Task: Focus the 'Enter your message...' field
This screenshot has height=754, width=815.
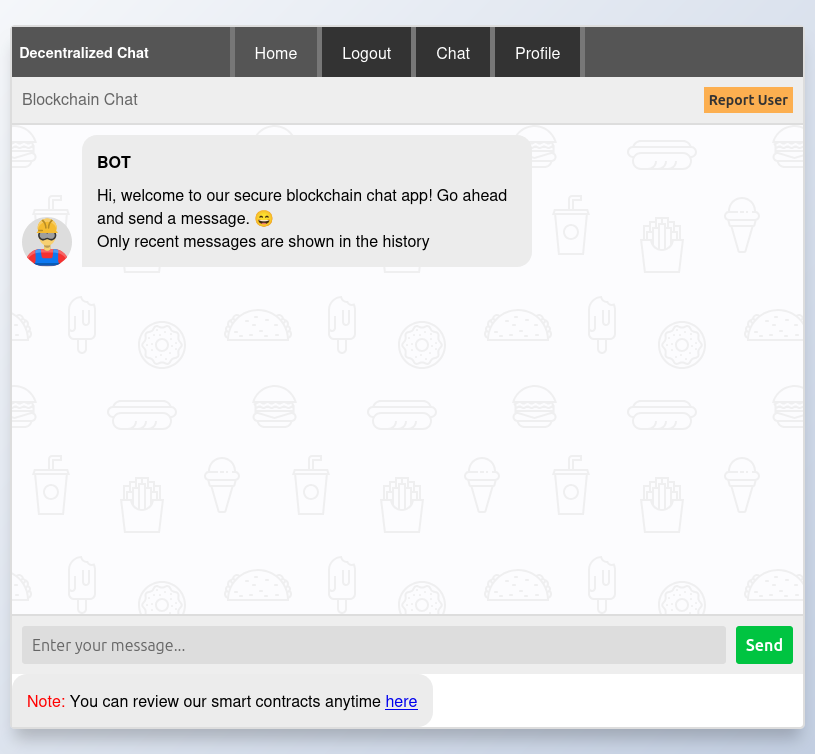Action: (373, 645)
